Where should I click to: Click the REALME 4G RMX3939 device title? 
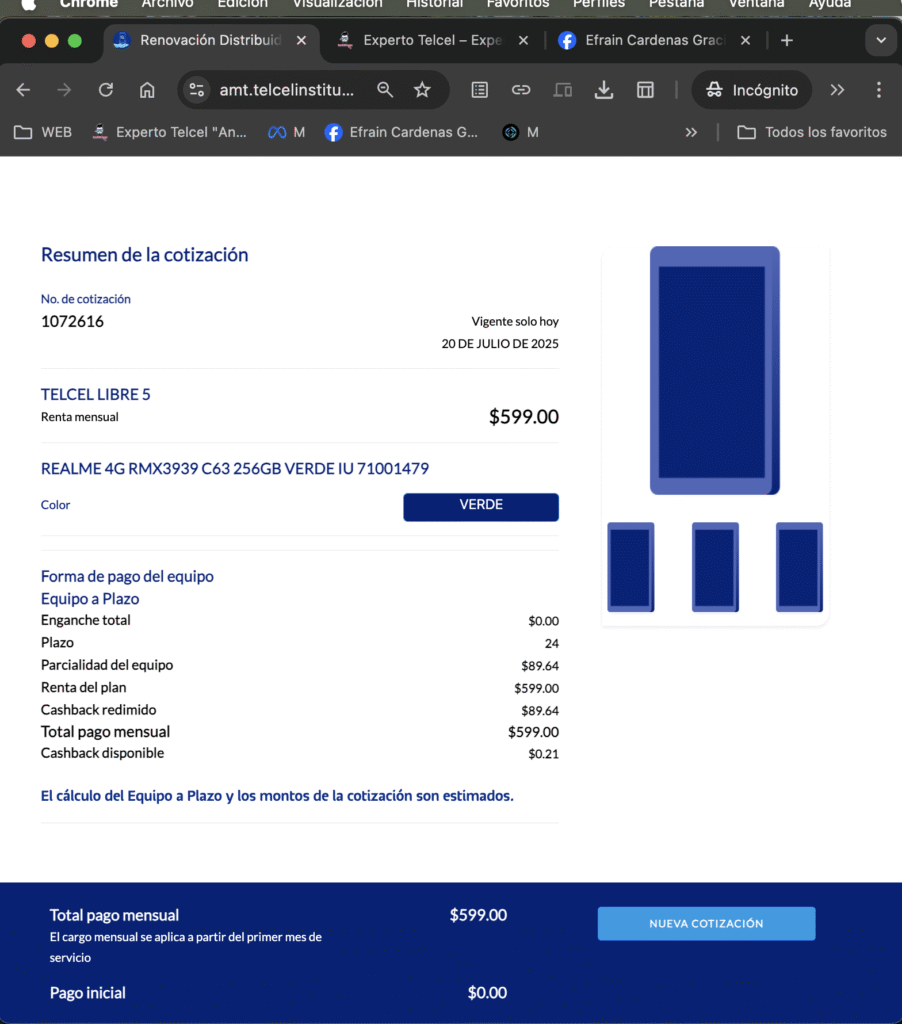click(234, 469)
